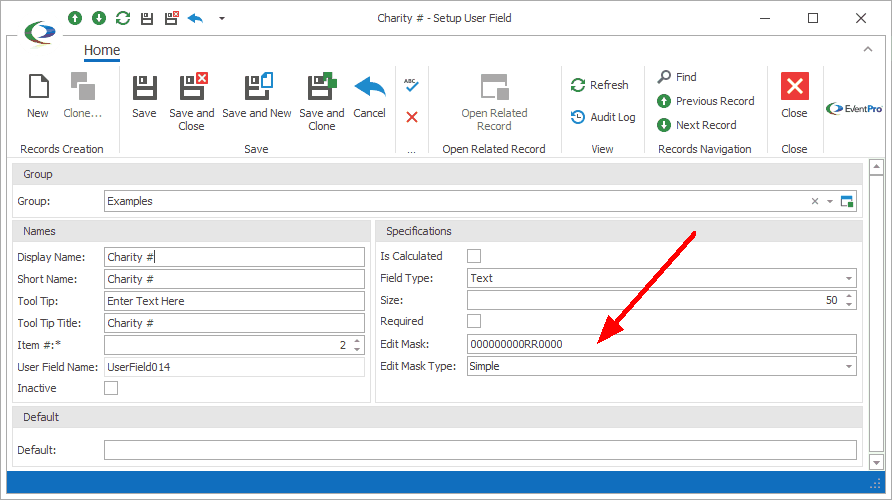Click the Edit Mask input field
892x500 pixels.
[x=662, y=344]
